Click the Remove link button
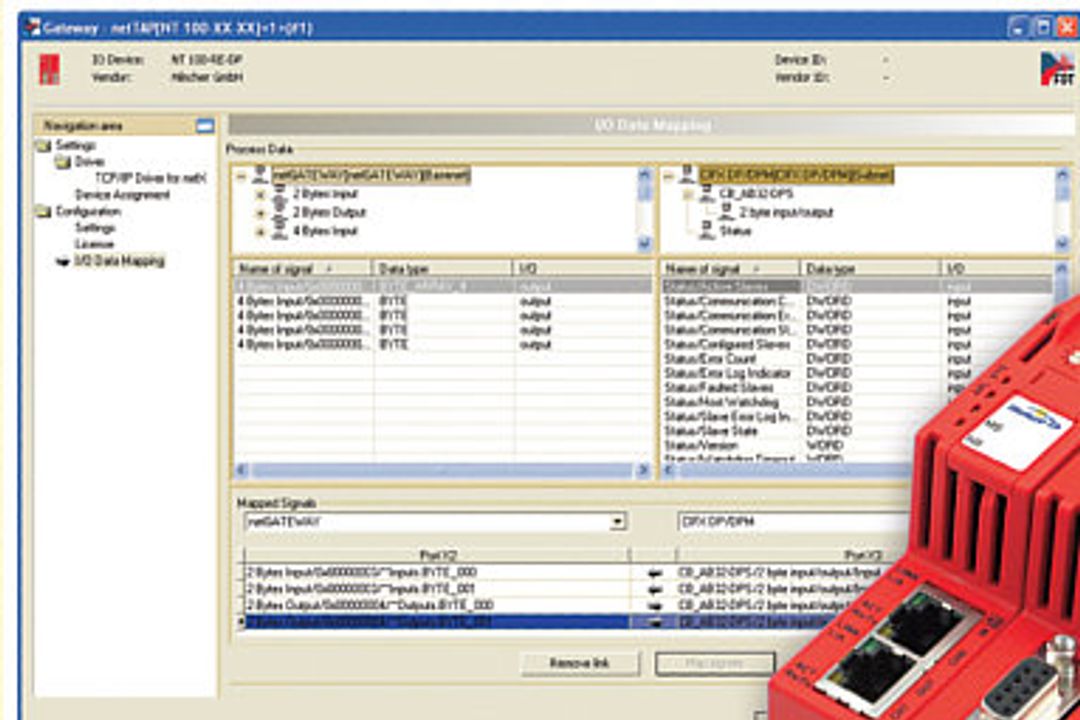Viewport: 1080px width, 720px height. tap(580, 664)
